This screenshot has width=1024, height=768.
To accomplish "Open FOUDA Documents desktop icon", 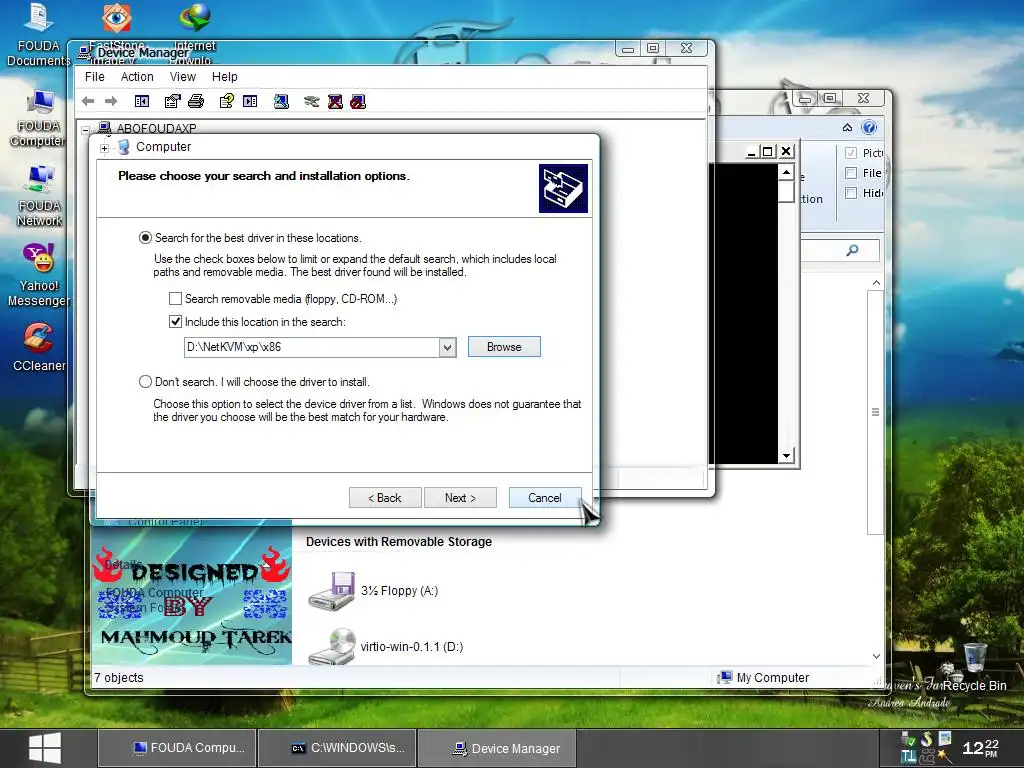I will click(x=38, y=35).
